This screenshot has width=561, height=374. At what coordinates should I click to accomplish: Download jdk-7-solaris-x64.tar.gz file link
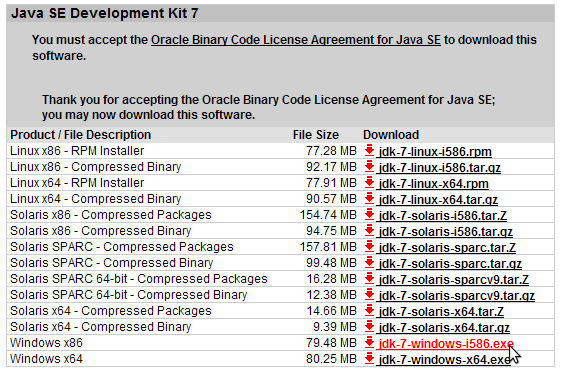coord(444,327)
